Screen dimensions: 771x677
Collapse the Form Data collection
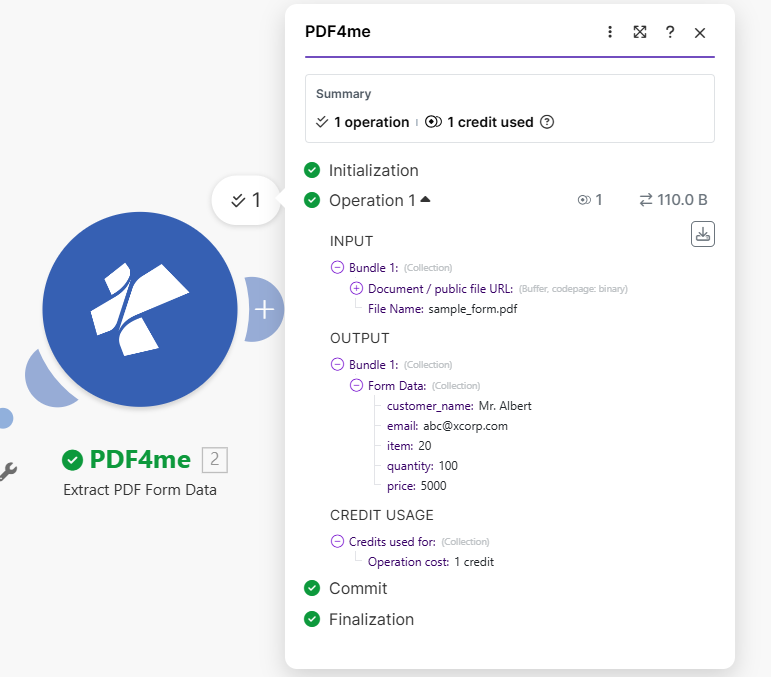(x=356, y=386)
